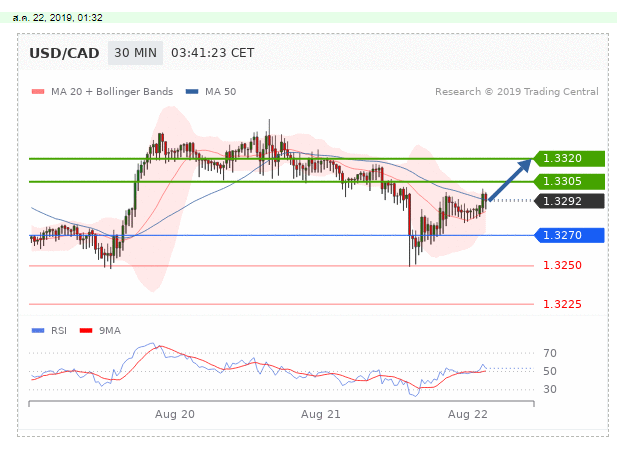
Task: Click the MA 50 legend label
Action: pyautogui.click(x=220, y=92)
